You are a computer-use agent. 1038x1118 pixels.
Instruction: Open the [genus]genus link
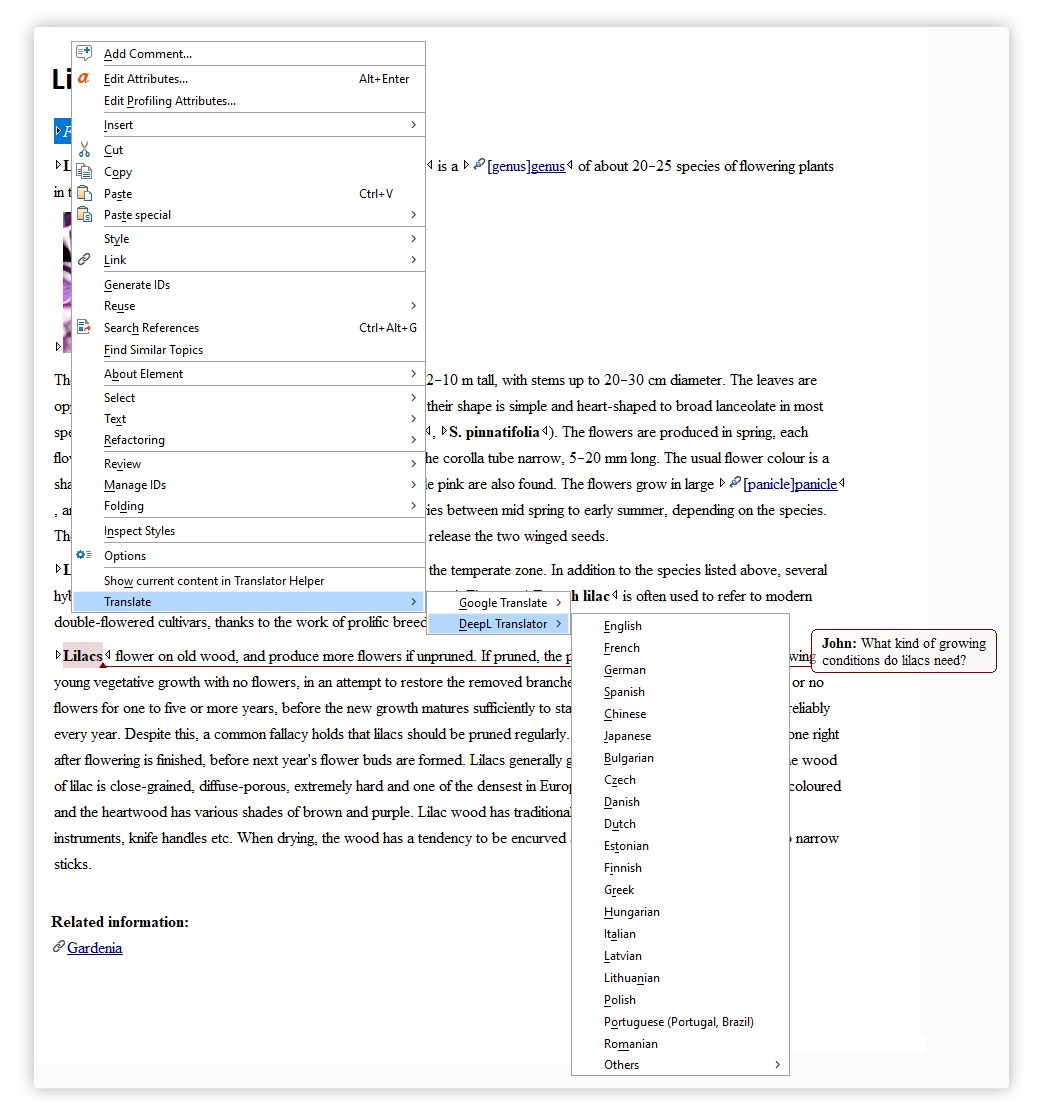tap(526, 166)
